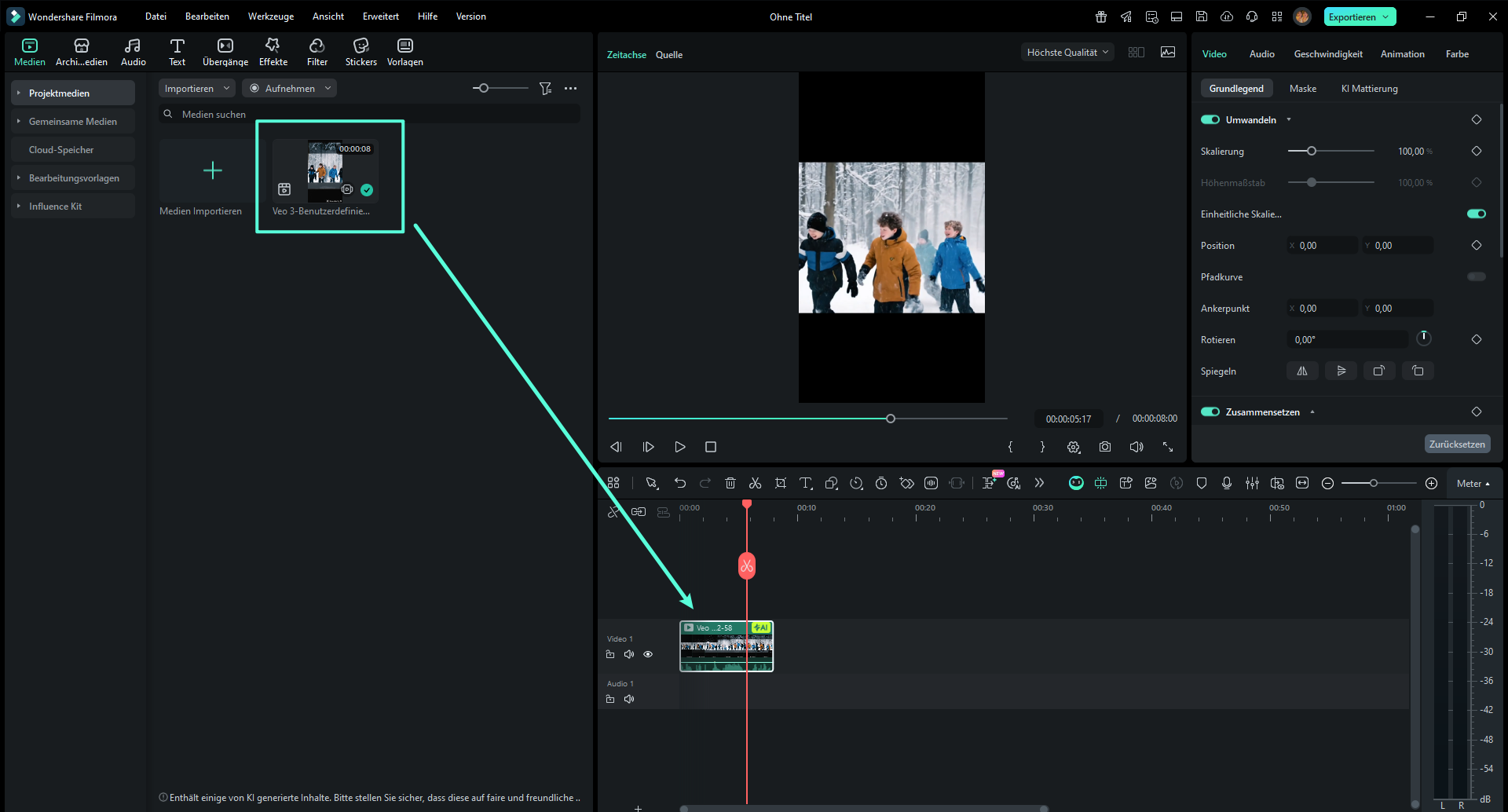1508x812 pixels.
Task: Open the Stickers panel
Action: (361, 52)
